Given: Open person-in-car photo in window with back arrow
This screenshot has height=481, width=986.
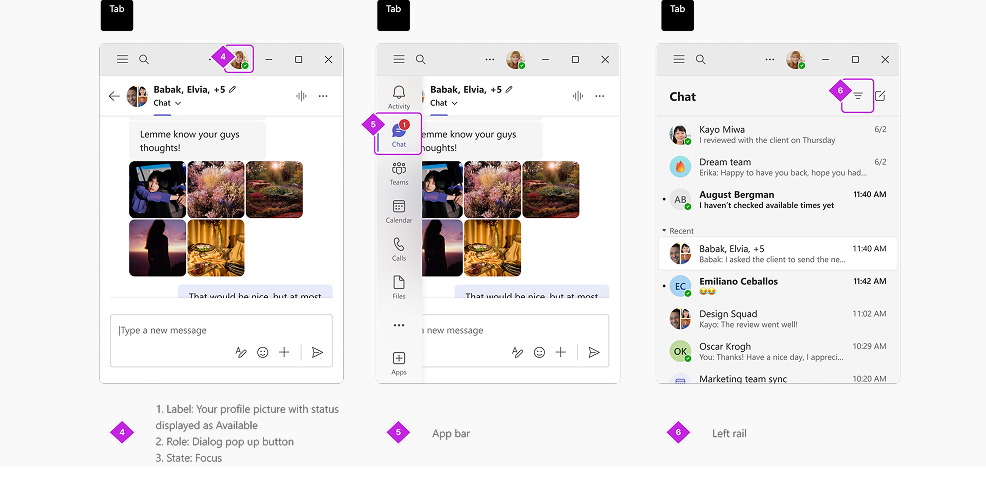Looking at the screenshot, I should 158,189.
